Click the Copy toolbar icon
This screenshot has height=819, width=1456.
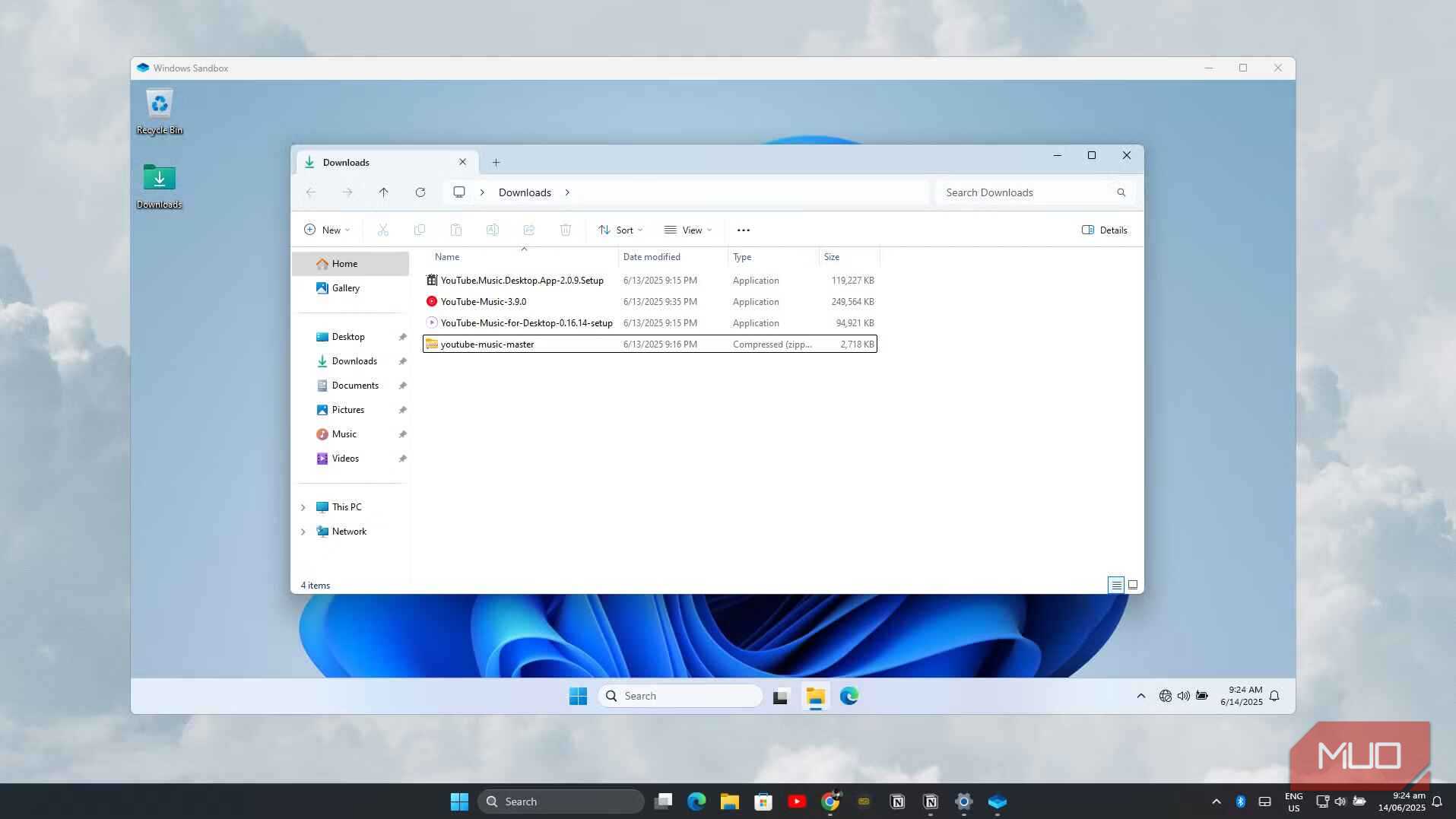pos(419,230)
